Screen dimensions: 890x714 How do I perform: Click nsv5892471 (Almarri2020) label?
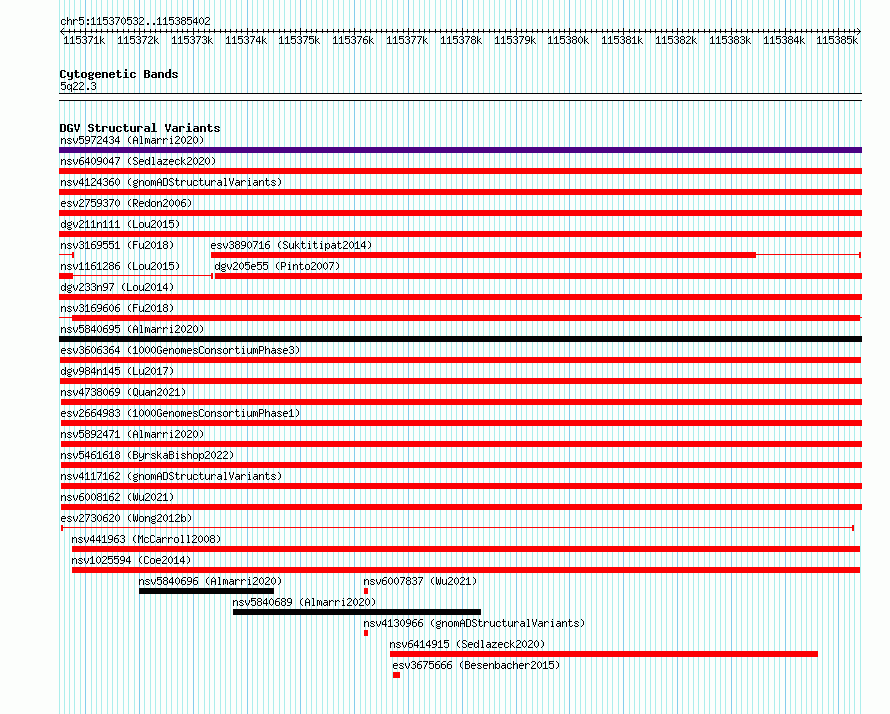tap(132, 434)
